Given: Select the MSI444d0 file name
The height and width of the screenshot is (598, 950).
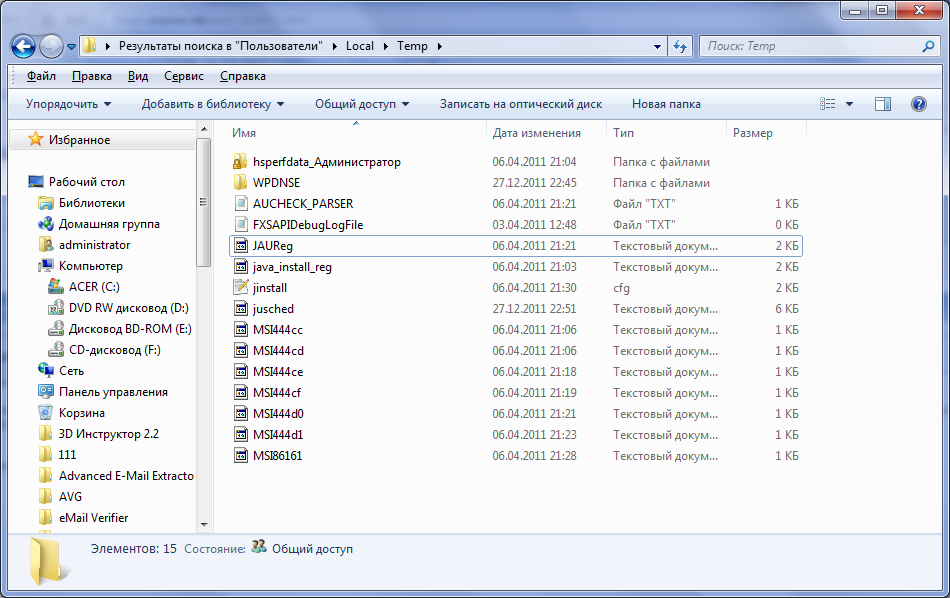Looking at the screenshot, I should 278,414.
